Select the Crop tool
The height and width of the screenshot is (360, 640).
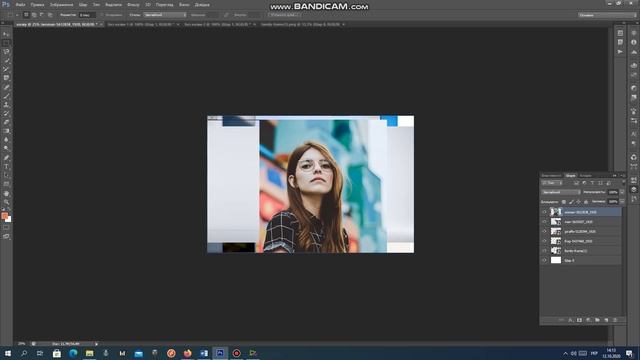pos(6,69)
